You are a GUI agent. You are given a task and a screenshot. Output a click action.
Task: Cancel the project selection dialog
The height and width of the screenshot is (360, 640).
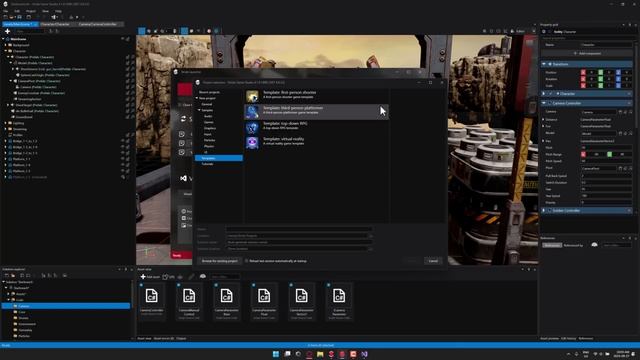tap(433, 261)
